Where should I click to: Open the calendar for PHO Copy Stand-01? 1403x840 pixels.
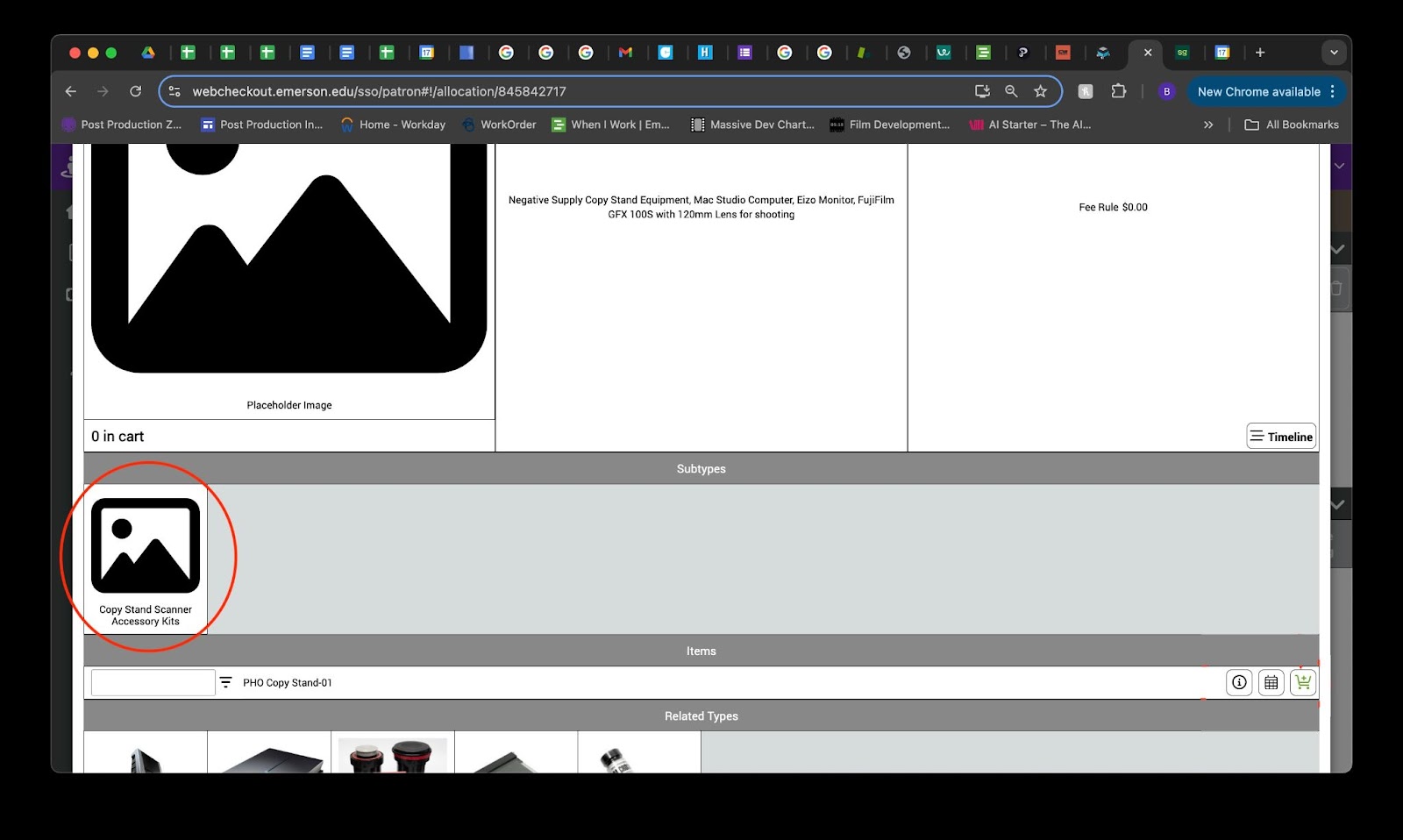[1271, 682]
